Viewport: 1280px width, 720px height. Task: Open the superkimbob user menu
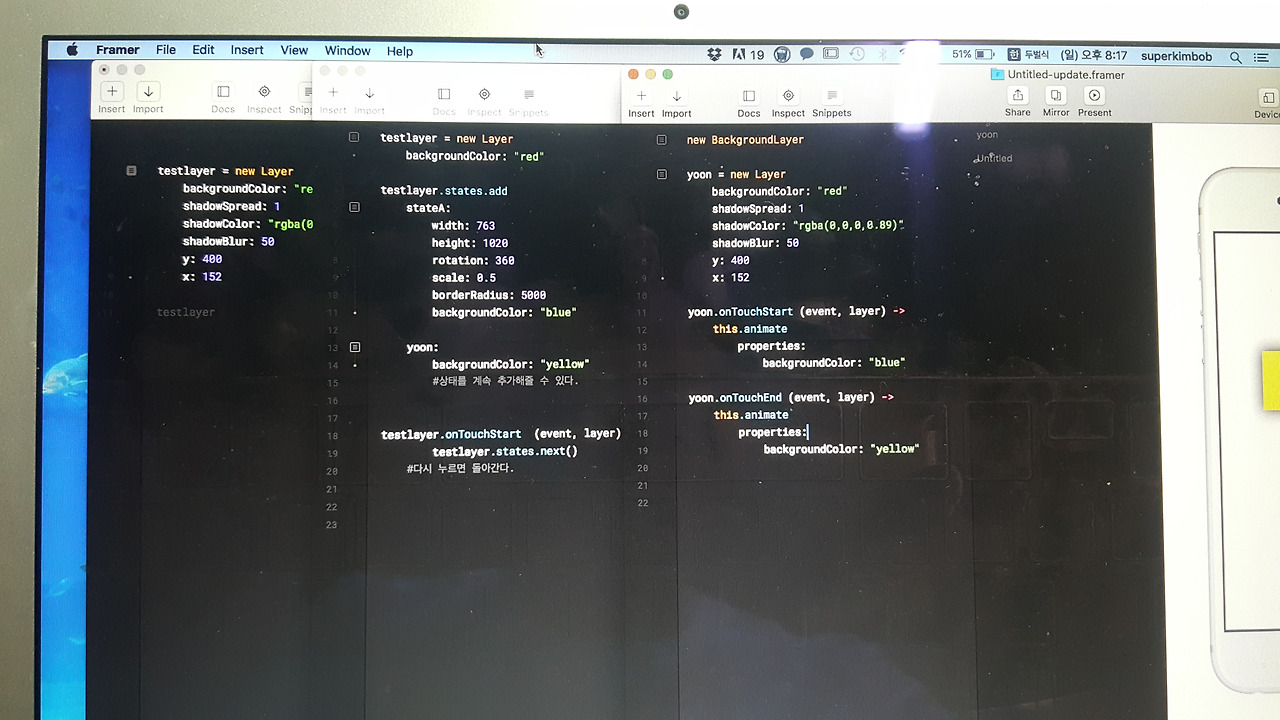click(x=1176, y=56)
